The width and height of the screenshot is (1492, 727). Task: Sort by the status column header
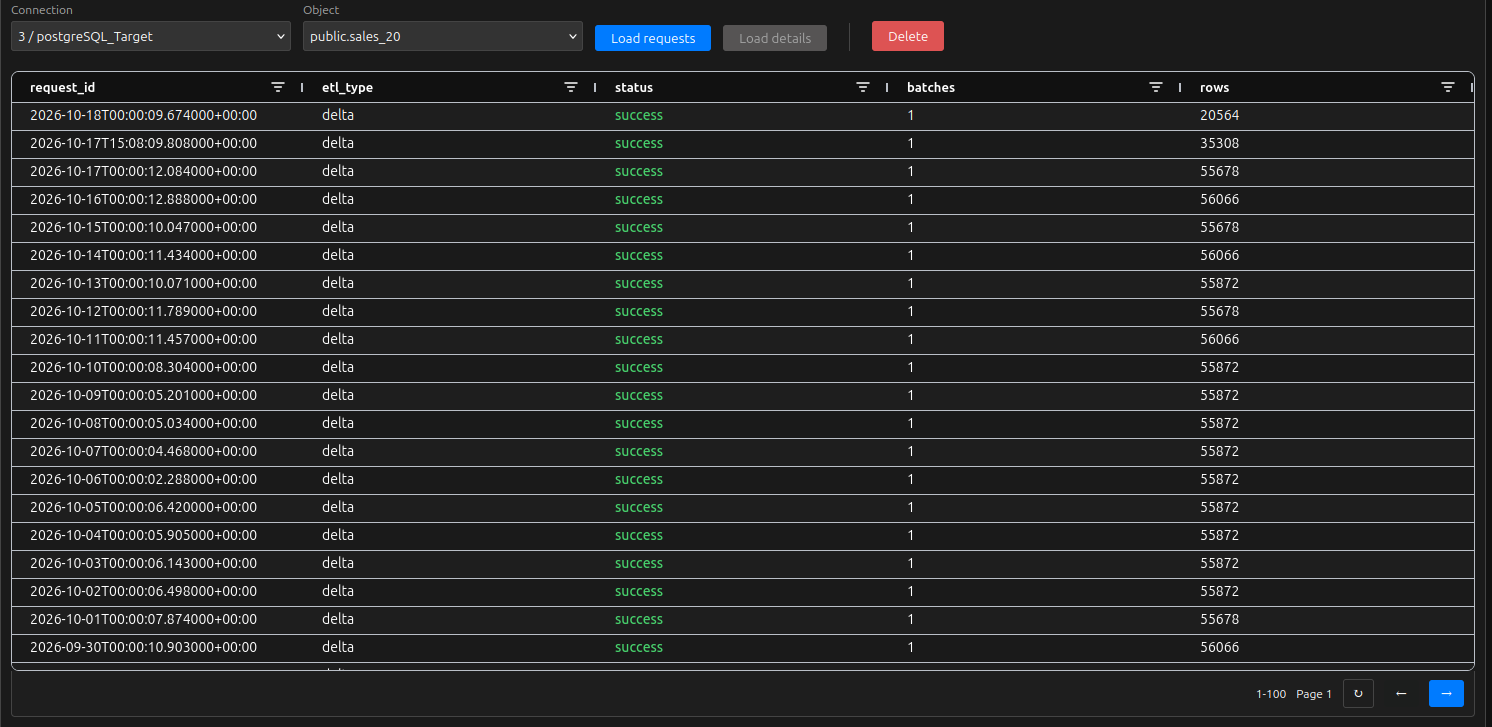(x=634, y=87)
